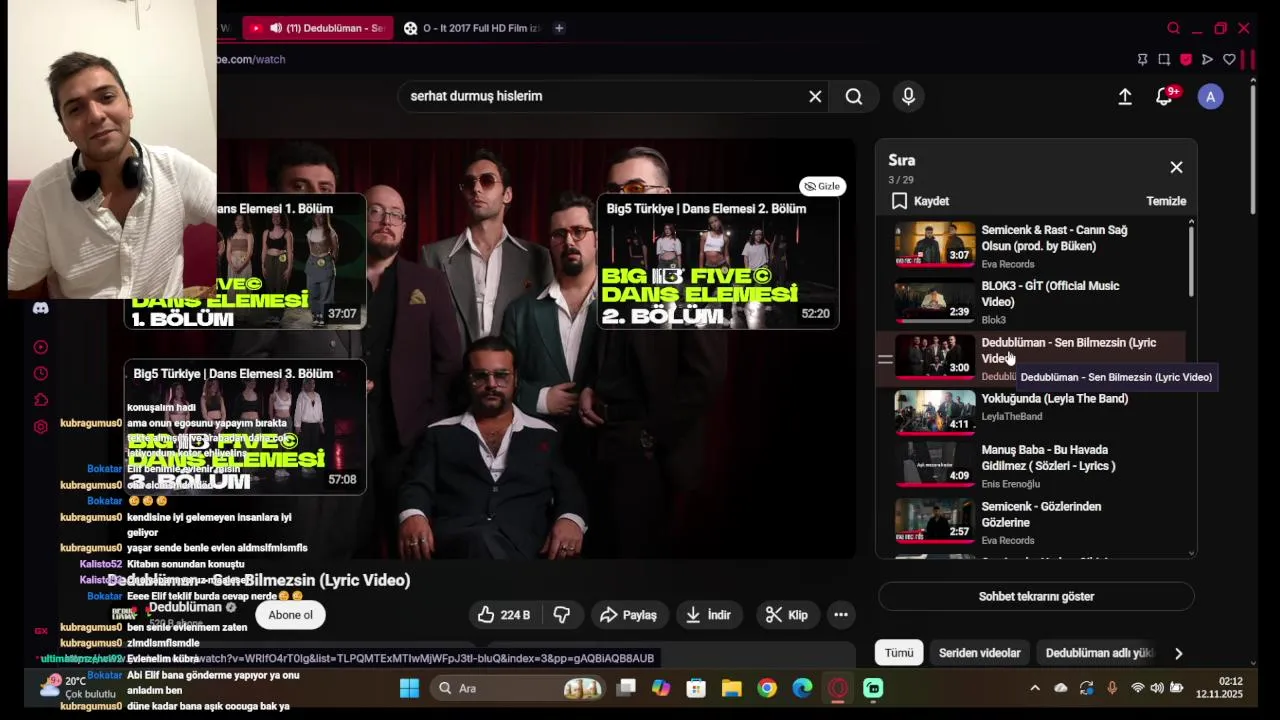1280x720 pixels.
Task: Select the Seriden videolar chip
Action: tap(980, 653)
